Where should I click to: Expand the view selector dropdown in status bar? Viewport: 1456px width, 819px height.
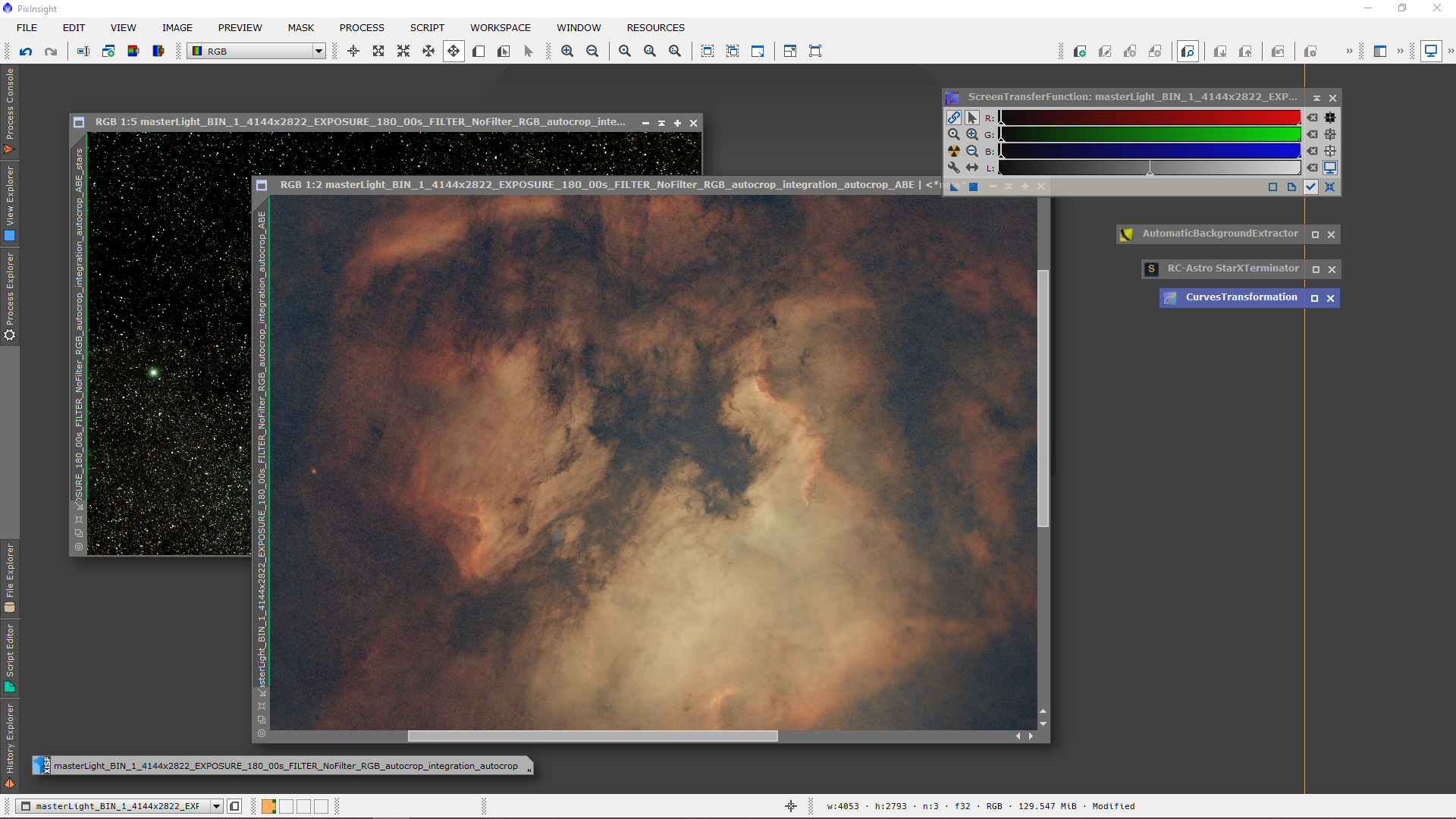pos(217,806)
